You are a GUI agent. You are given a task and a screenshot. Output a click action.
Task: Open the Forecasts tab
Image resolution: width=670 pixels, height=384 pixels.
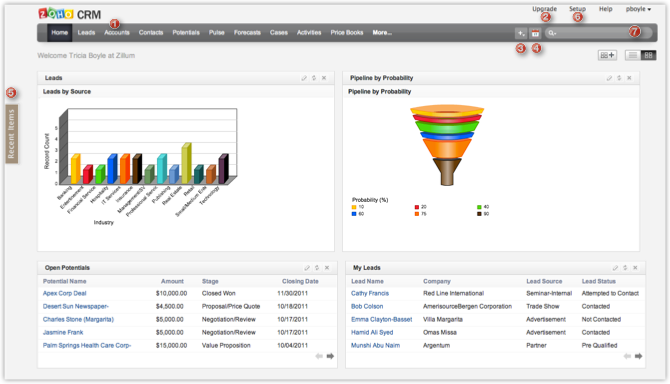click(247, 32)
